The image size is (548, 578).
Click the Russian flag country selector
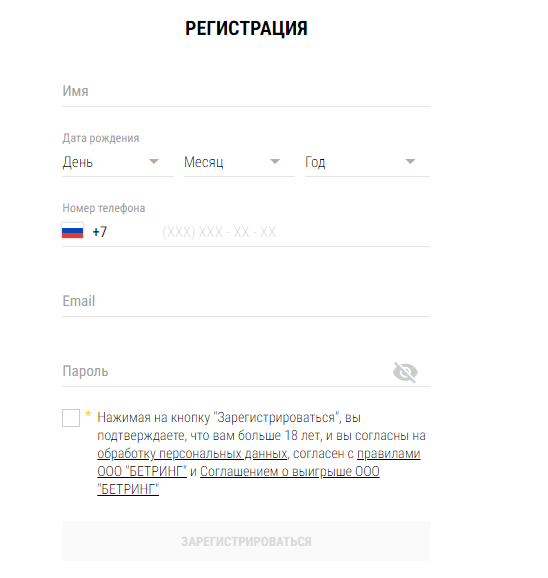73,231
